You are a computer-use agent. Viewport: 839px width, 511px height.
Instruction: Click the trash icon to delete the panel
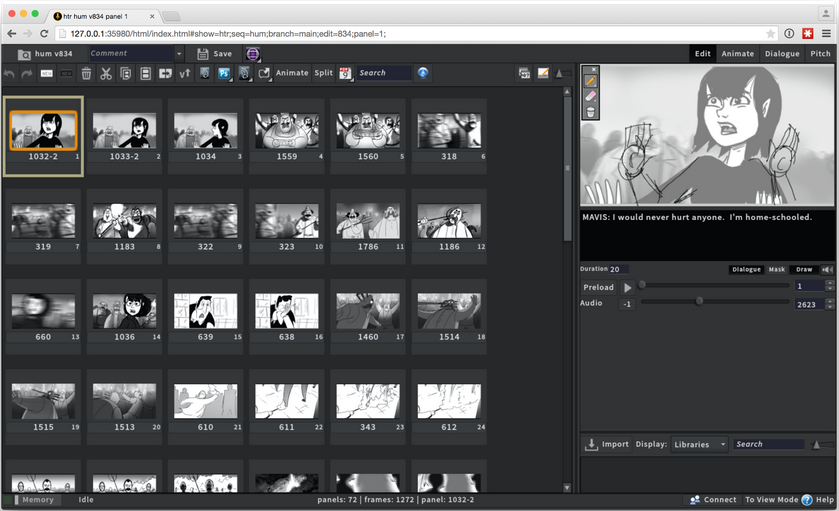point(86,73)
